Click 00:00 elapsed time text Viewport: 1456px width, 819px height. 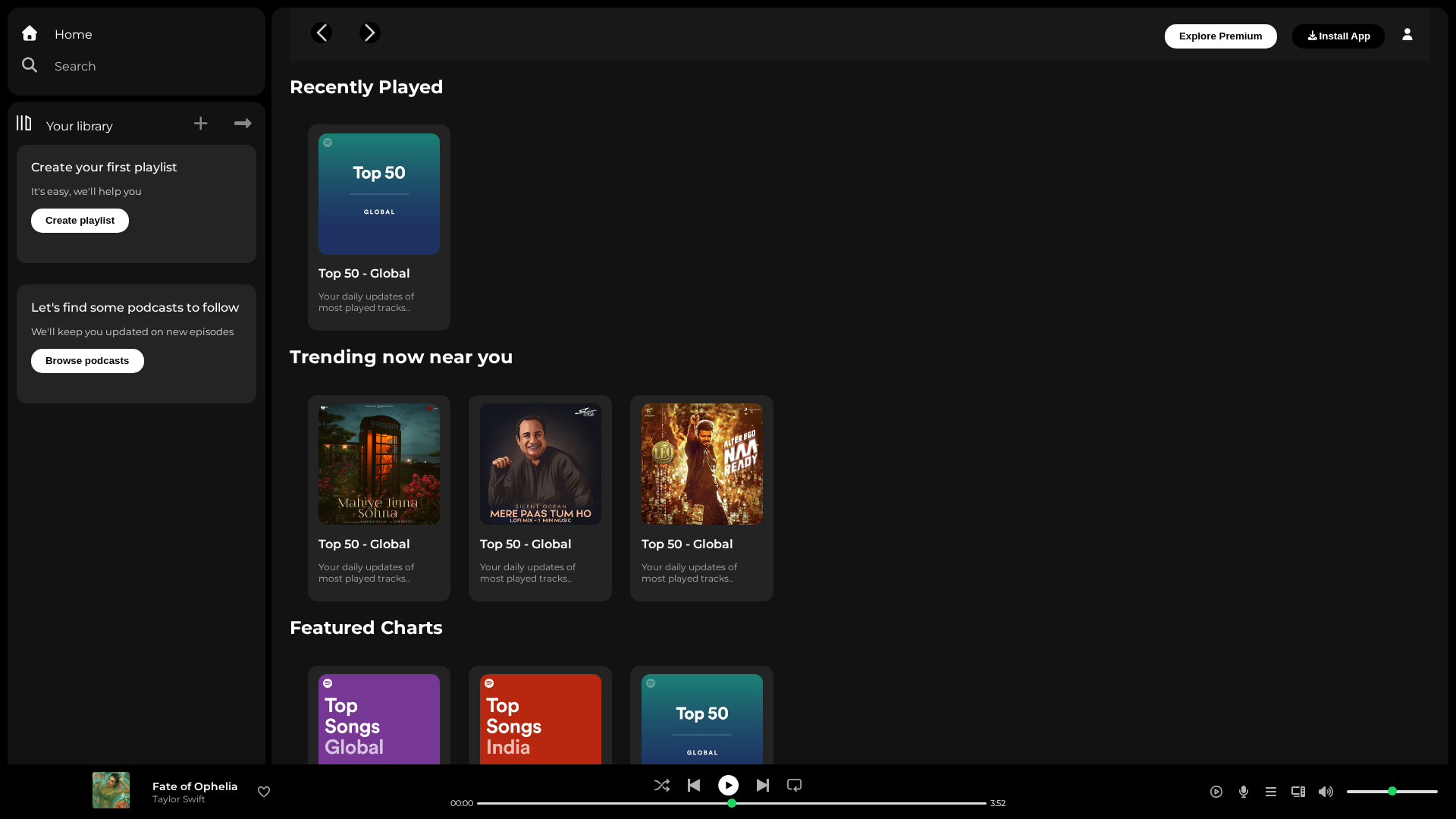click(462, 803)
